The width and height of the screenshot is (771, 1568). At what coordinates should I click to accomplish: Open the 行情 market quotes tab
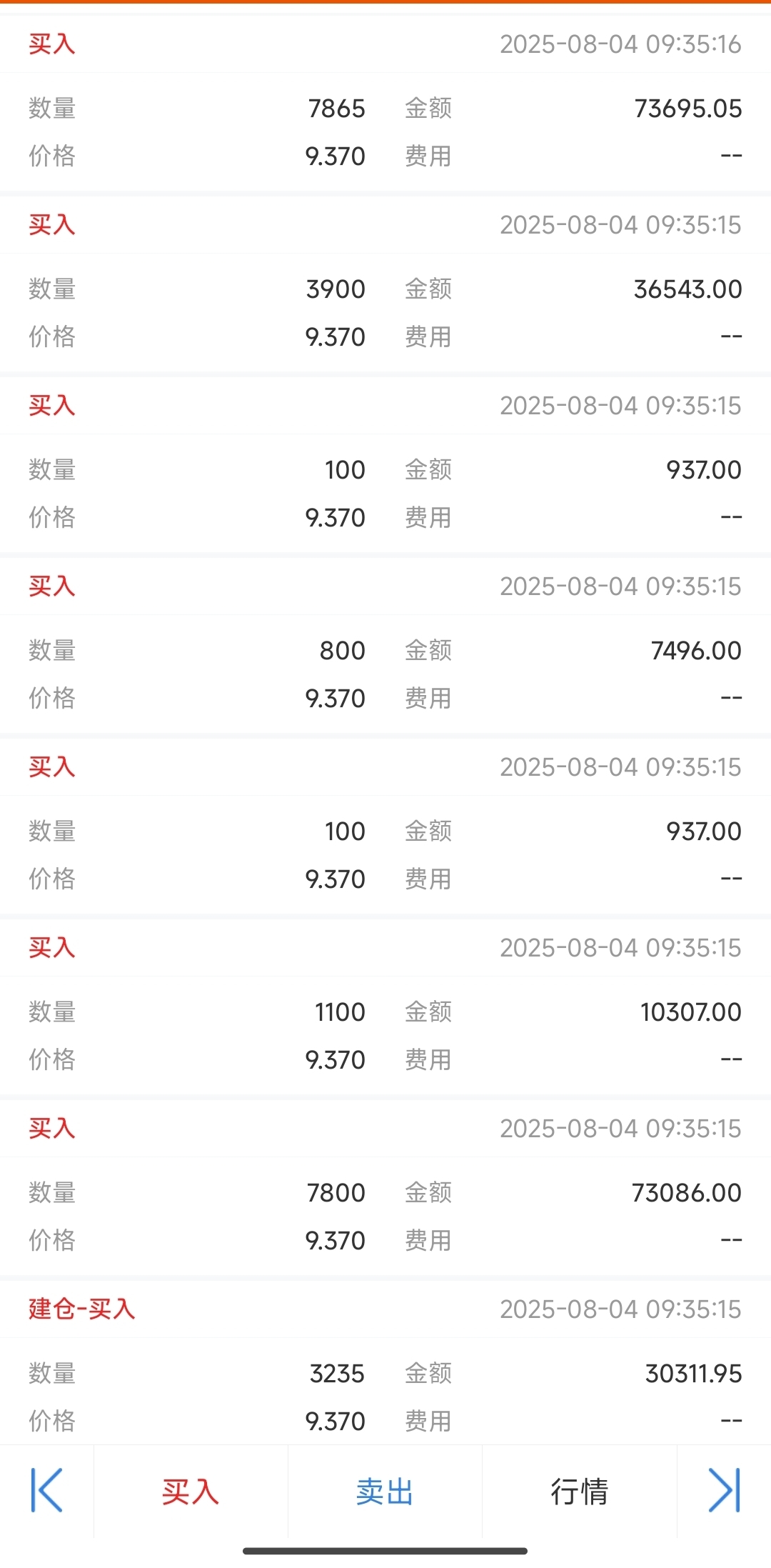(579, 1492)
